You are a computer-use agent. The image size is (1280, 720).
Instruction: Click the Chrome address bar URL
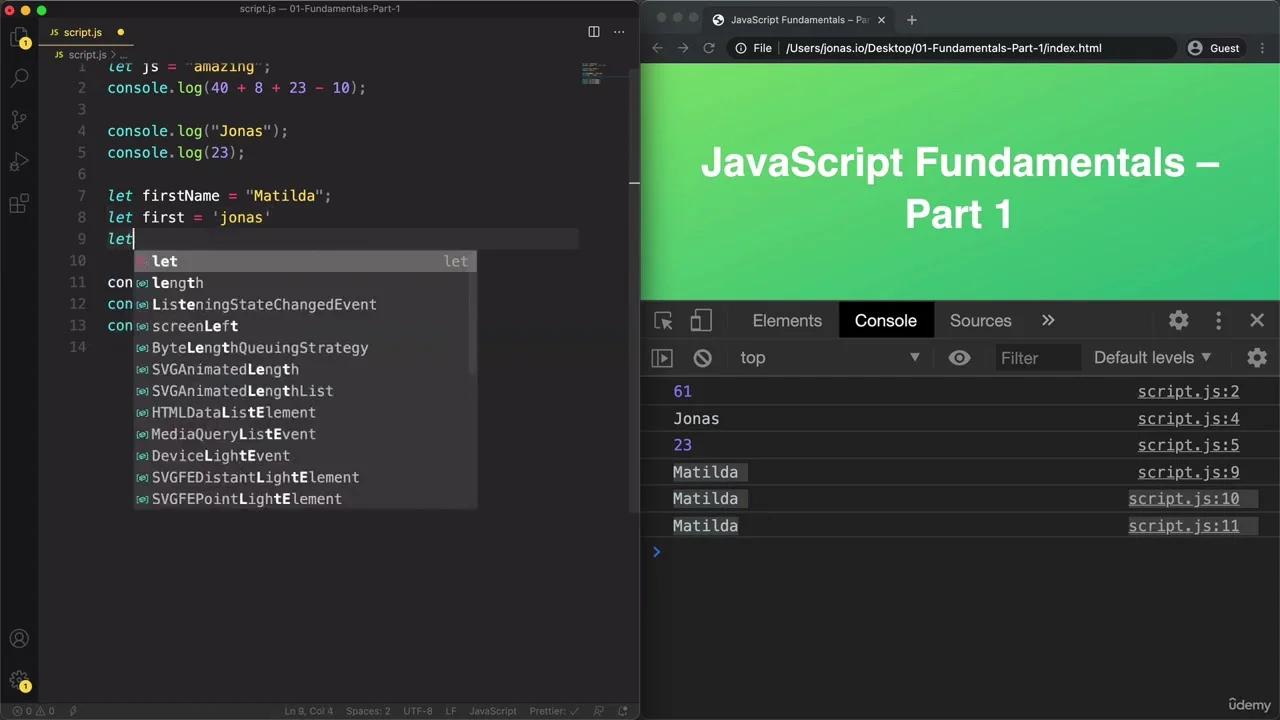(x=943, y=48)
